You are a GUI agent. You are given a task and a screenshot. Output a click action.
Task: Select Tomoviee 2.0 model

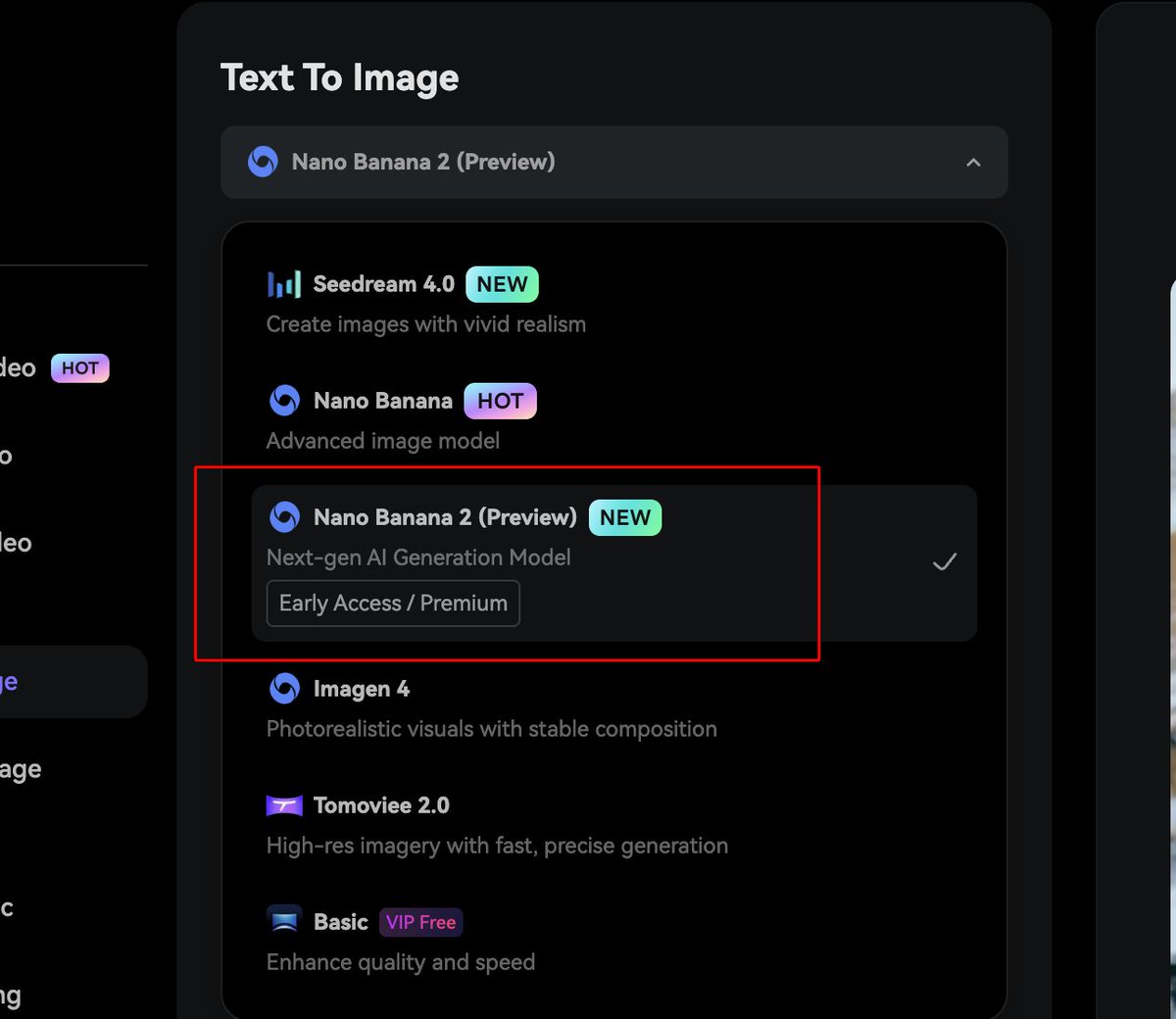tap(613, 824)
